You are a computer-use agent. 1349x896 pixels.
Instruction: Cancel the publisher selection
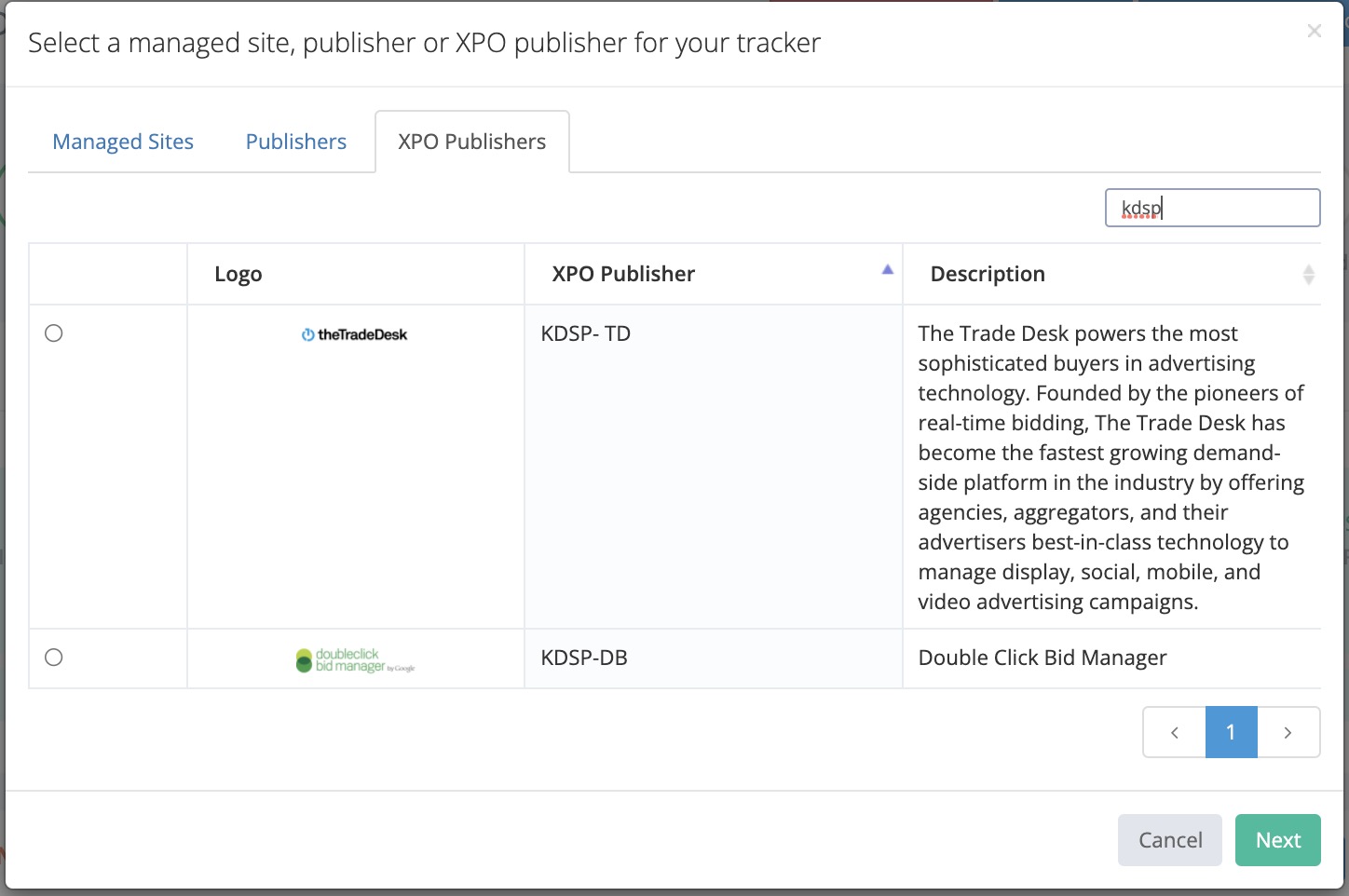[x=1169, y=840]
